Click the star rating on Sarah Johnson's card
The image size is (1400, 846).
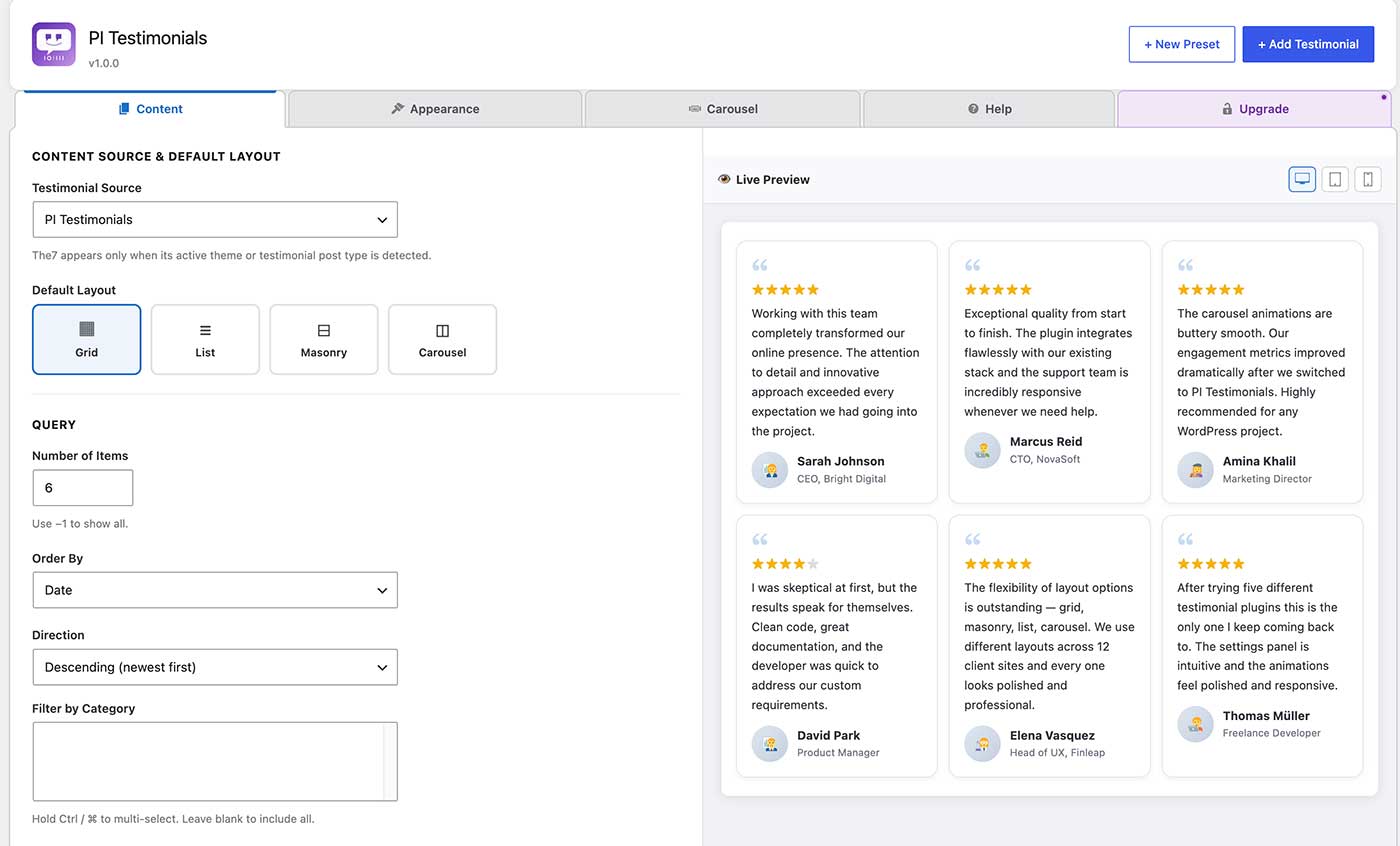785,290
